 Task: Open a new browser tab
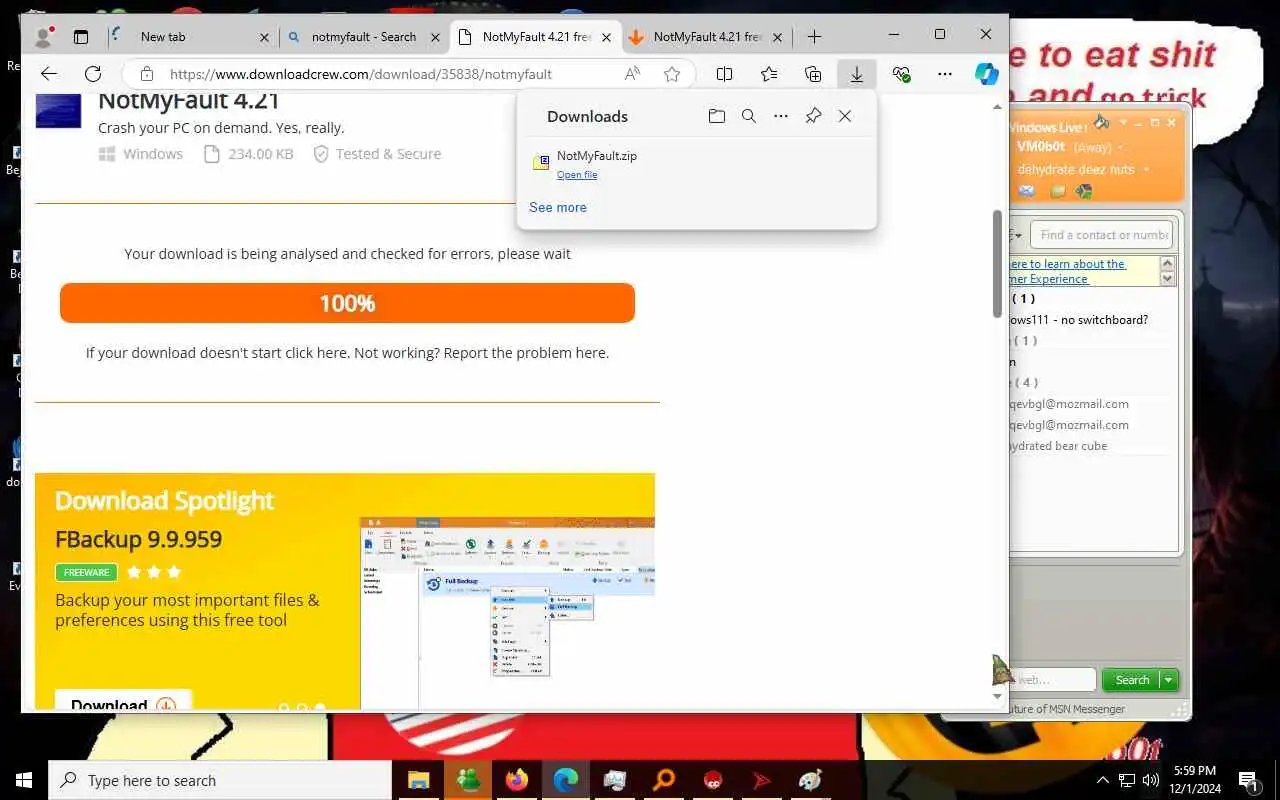point(814,37)
